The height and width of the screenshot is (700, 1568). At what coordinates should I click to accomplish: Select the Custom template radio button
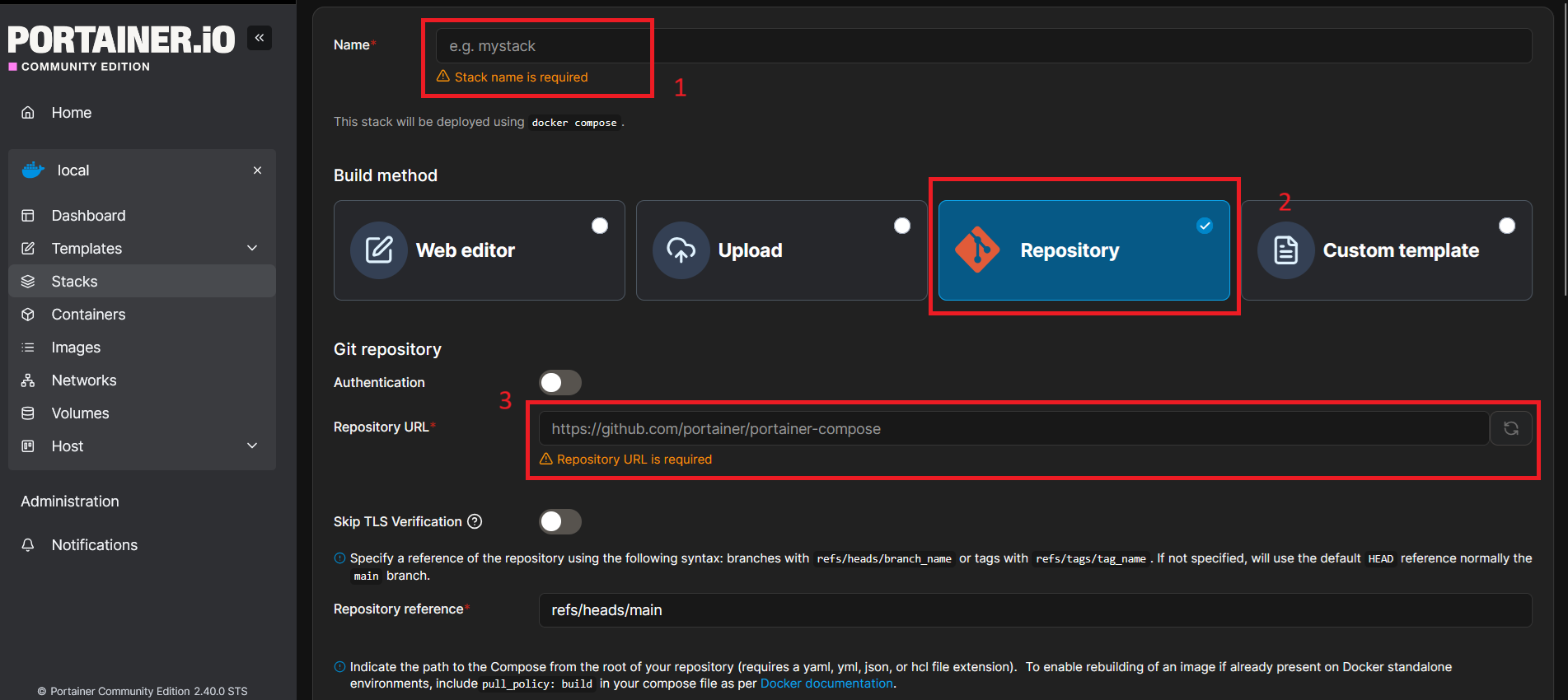pos(1507,226)
